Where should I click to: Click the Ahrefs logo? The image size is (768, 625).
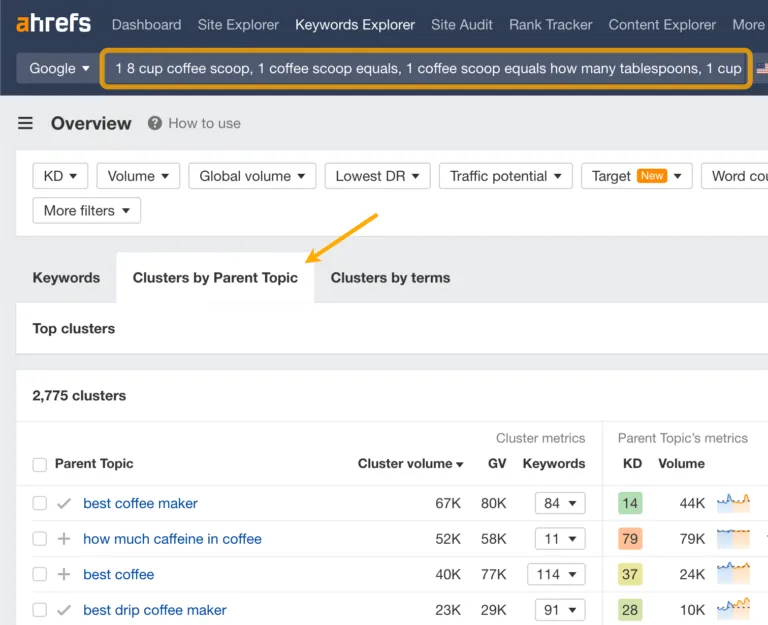pos(53,24)
